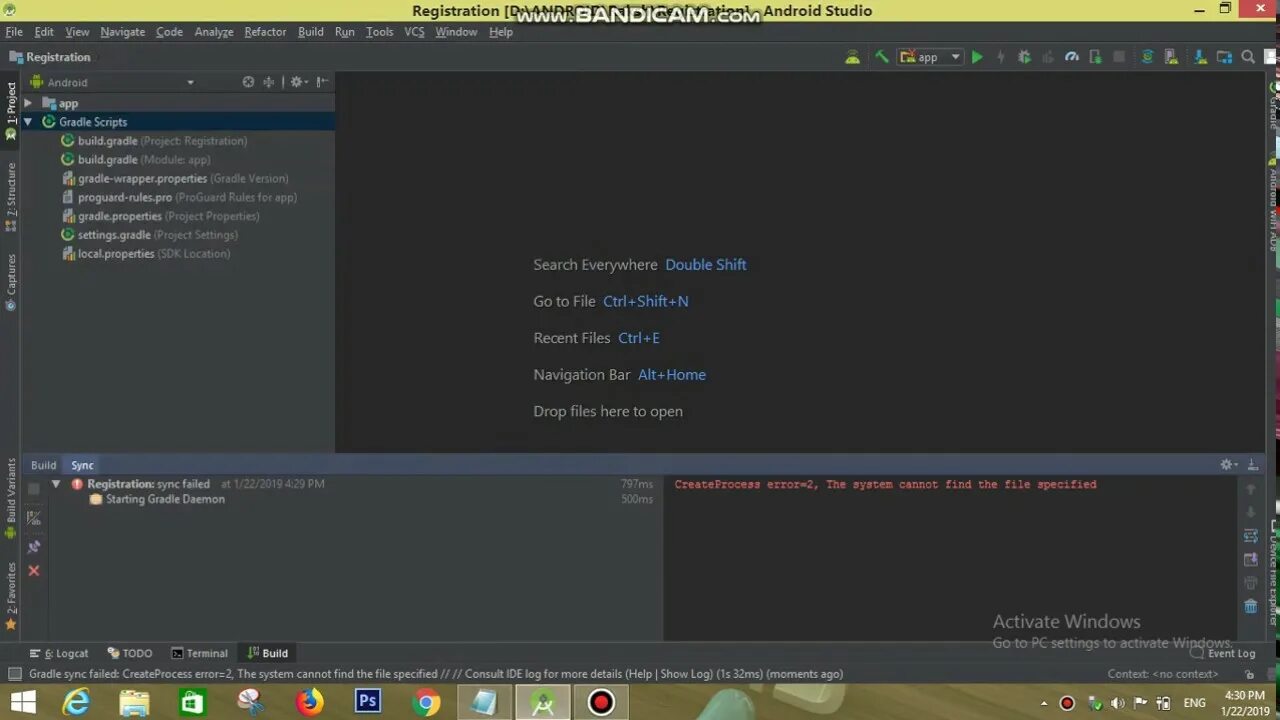
Task: Open the AVD Manager icon
Action: (x=1171, y=57)
